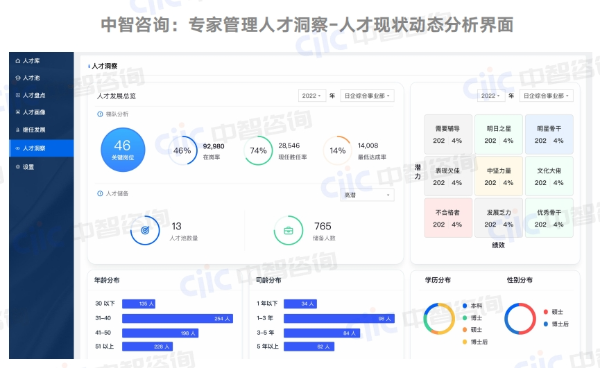Click the target icon for 人才池数量
The width and height of the screenshot is (600, 368).
pos(145,230)
